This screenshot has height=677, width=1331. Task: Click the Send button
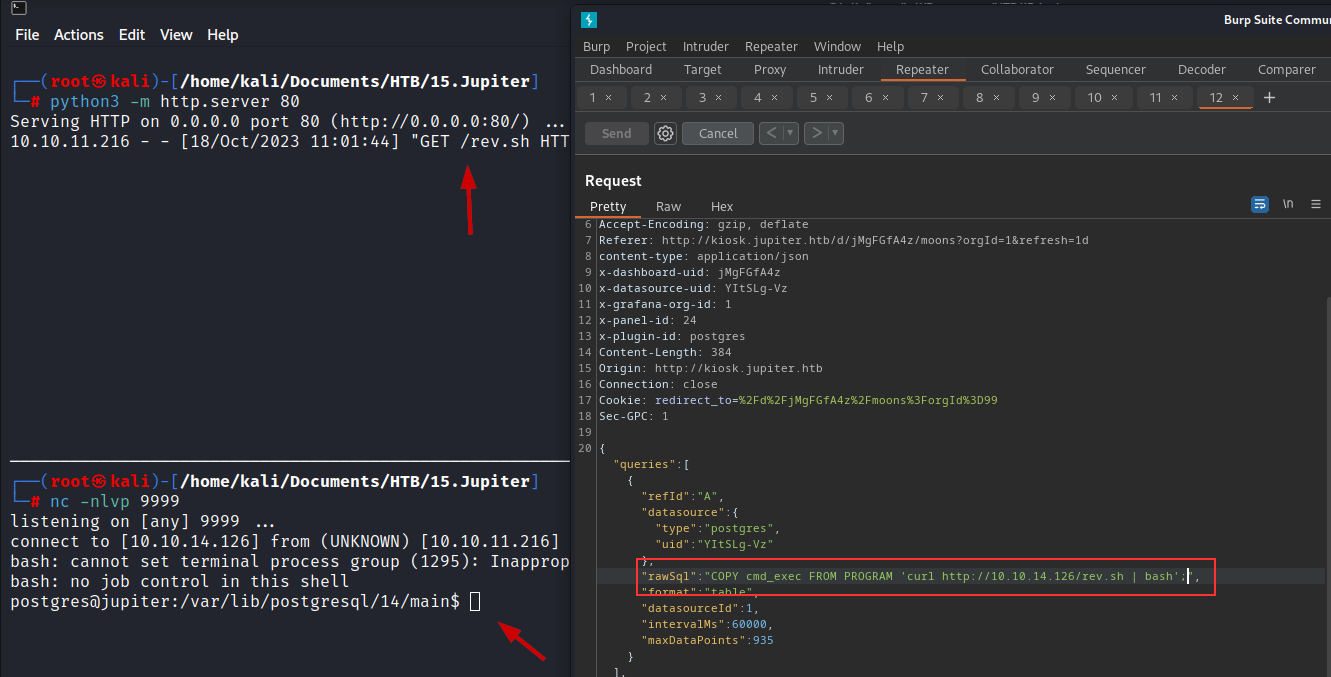point(617,133)
